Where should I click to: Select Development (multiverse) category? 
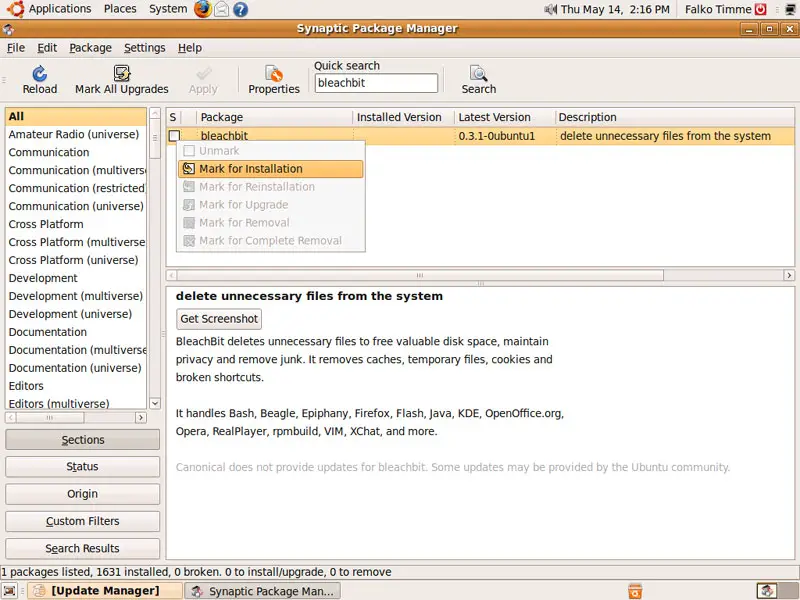click(x=76, y=296)
